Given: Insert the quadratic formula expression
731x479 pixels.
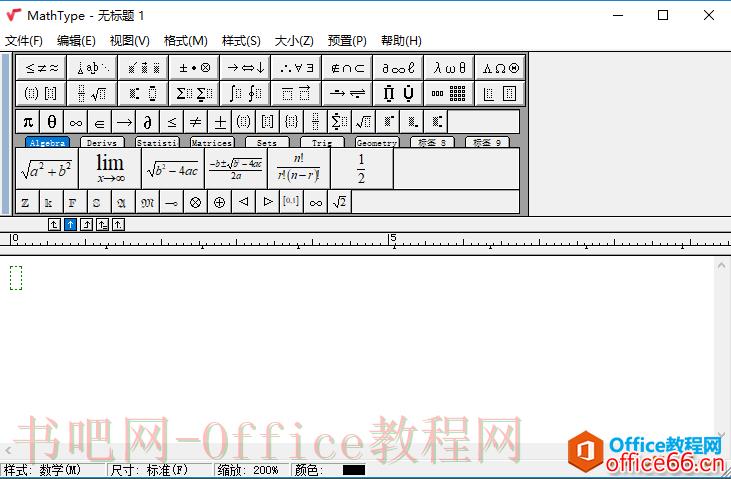Looking at the screenshot, I should click(x=236, y=169).
